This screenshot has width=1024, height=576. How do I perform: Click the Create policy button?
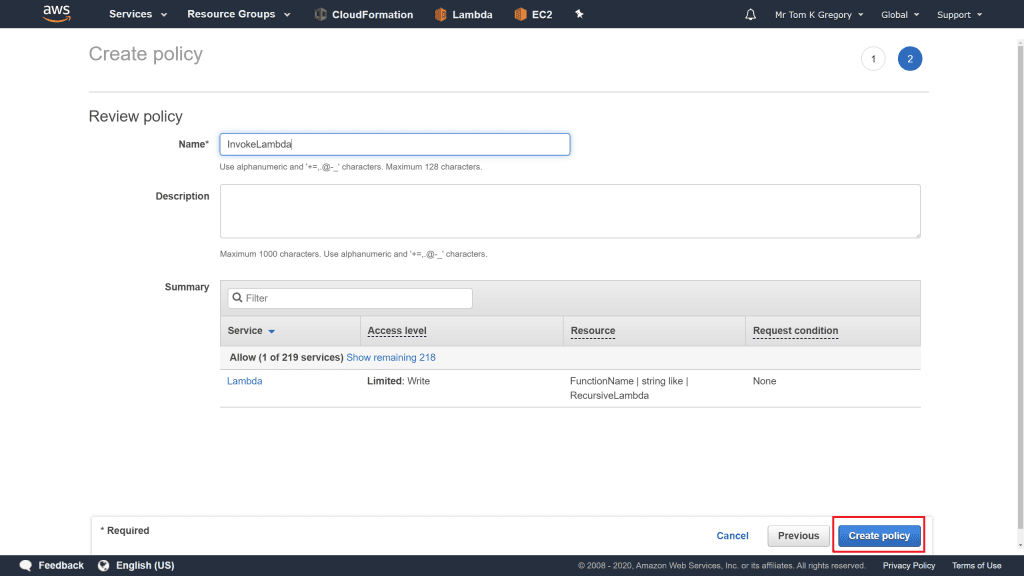point(879,536)
